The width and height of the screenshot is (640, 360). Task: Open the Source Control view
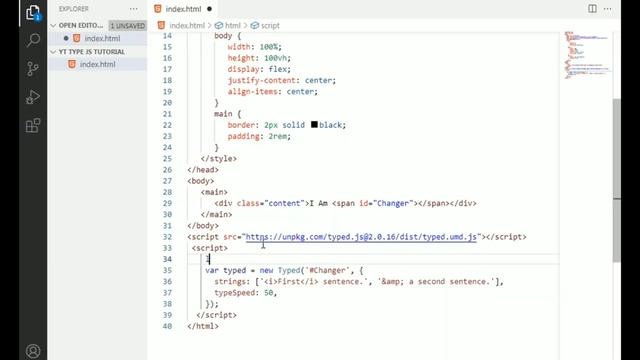point(33,69)
